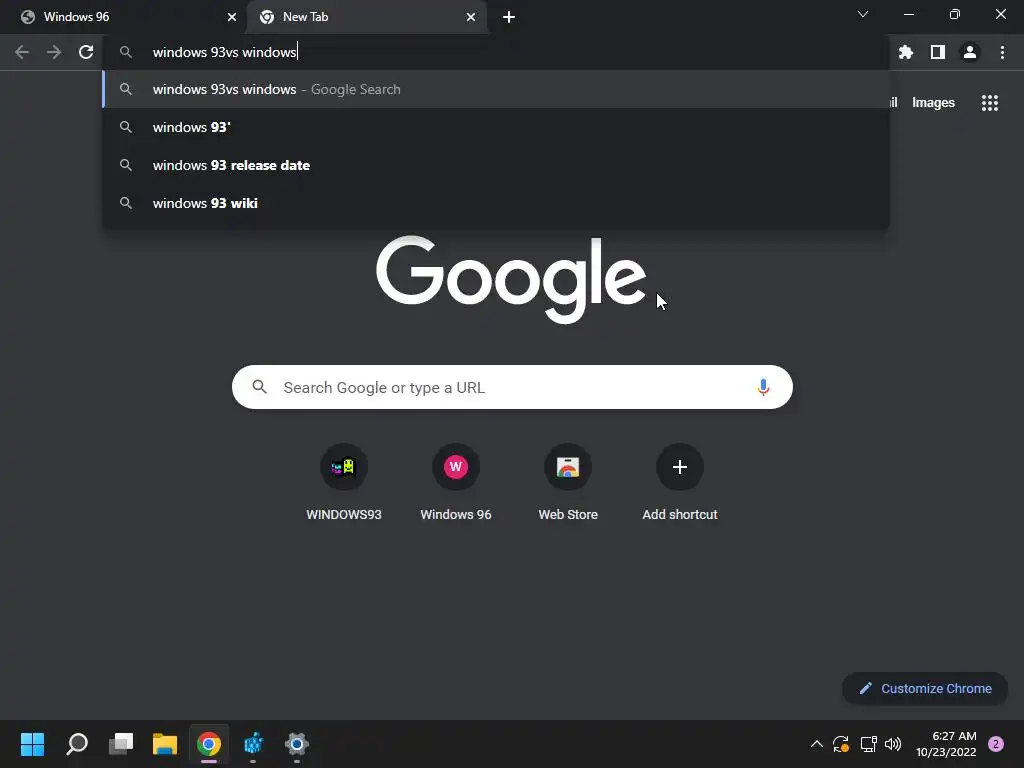Open the Images link
1024x768 pixels.
coord(933,103)
